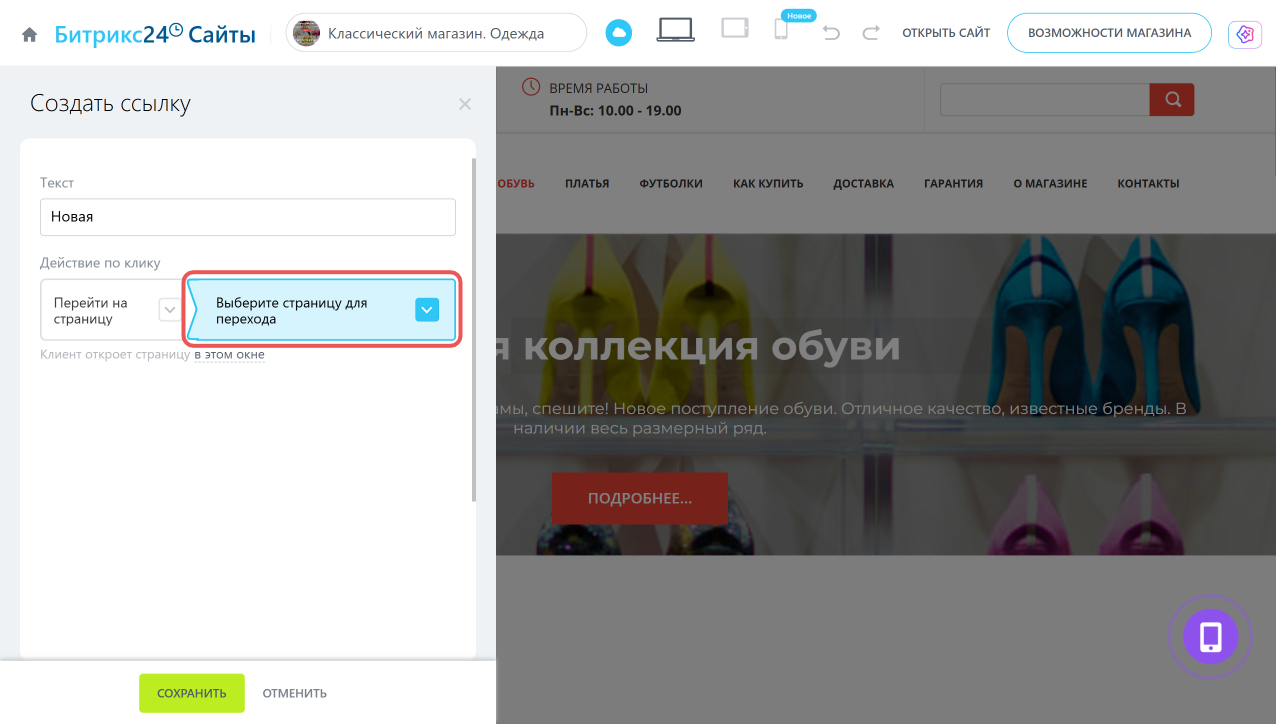Open the ОБУВЬ menu item
1276x724 pixels.
516,184
